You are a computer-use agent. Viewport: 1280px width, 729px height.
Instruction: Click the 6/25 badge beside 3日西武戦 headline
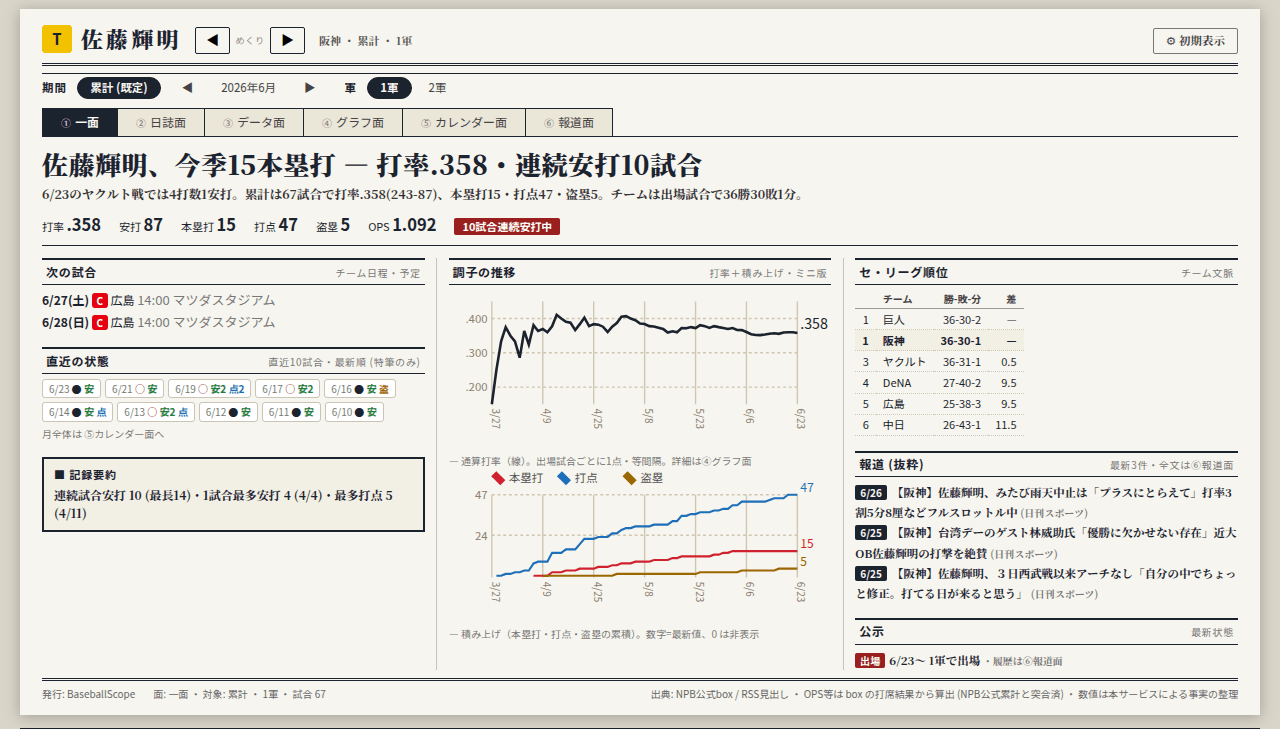point(870,574)
